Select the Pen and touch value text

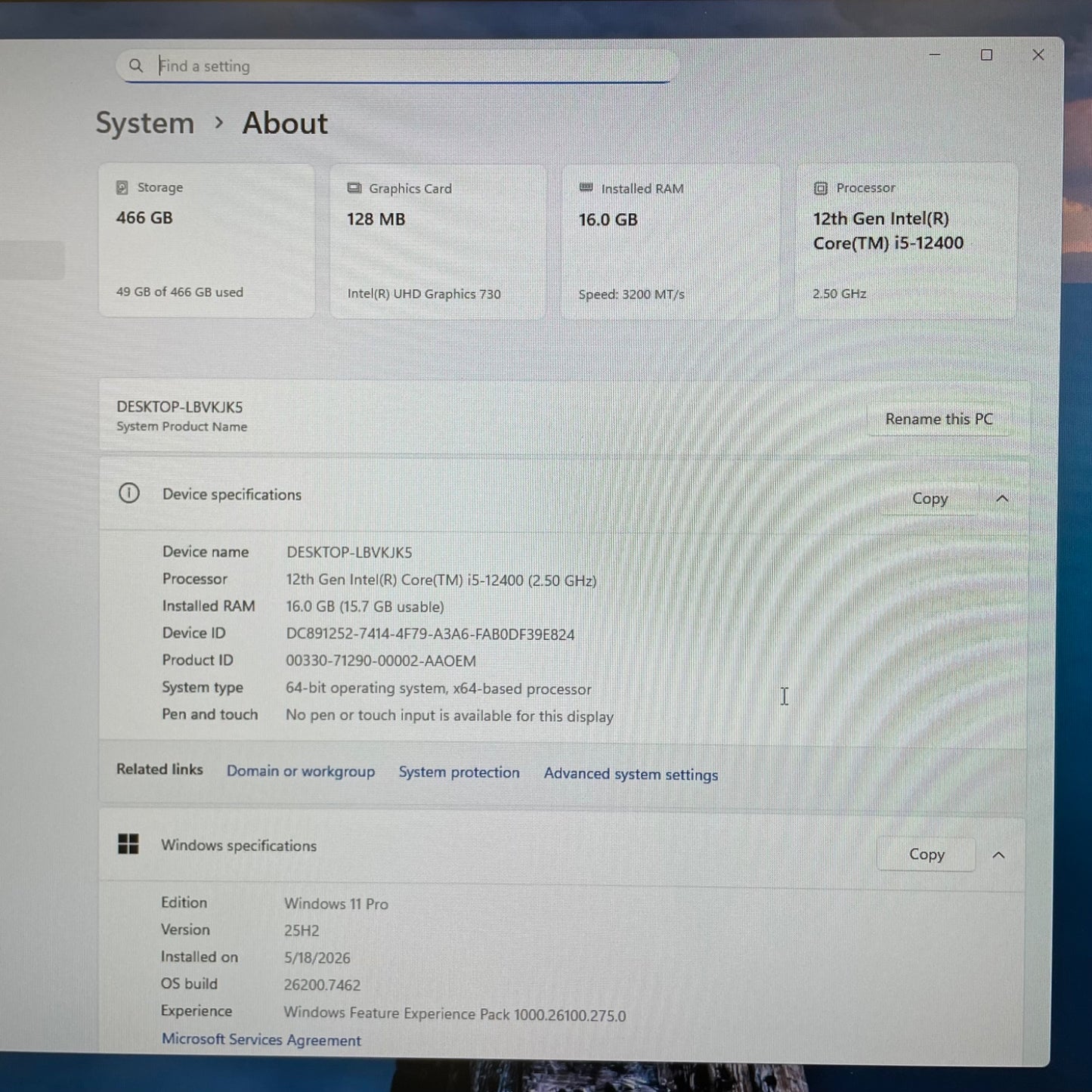(450, 716)
